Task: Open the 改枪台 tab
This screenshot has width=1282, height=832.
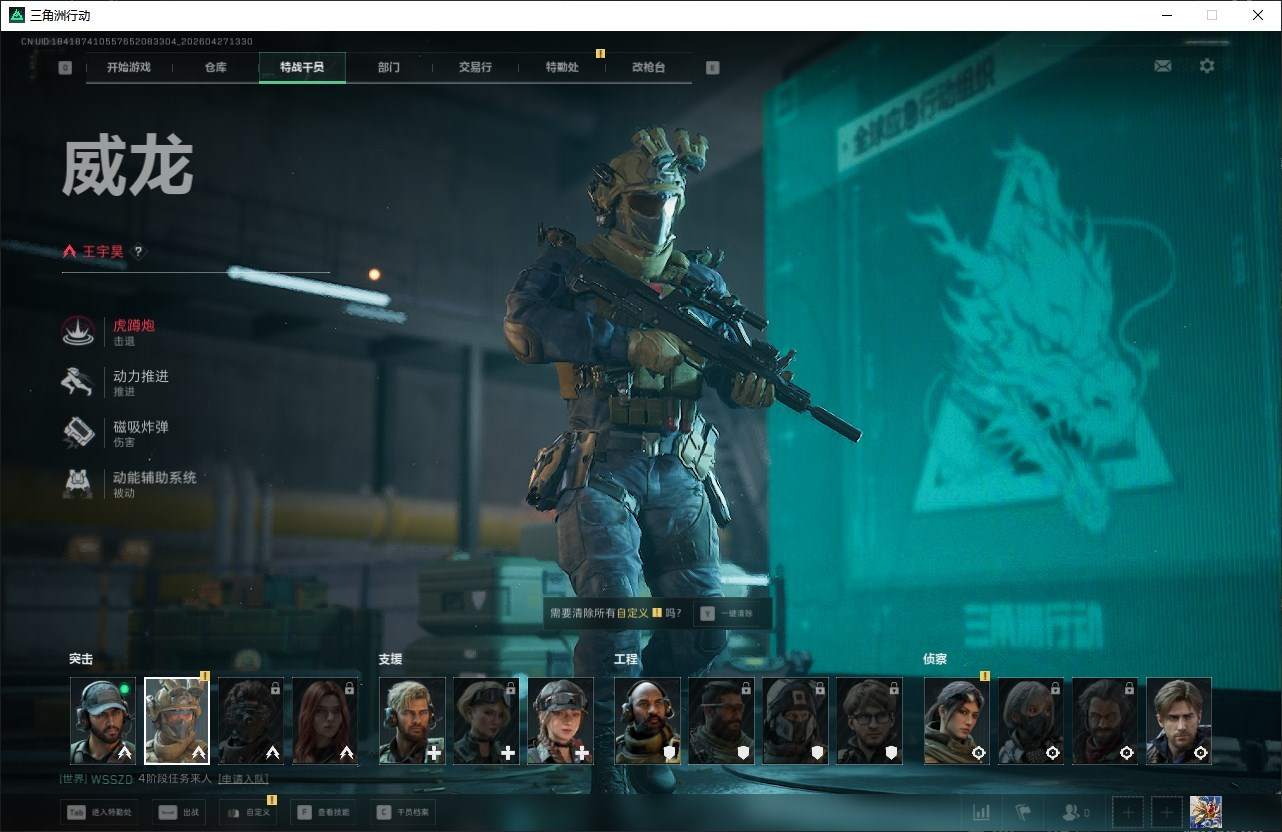Action: pyautogui.click(x=648, y=68)
